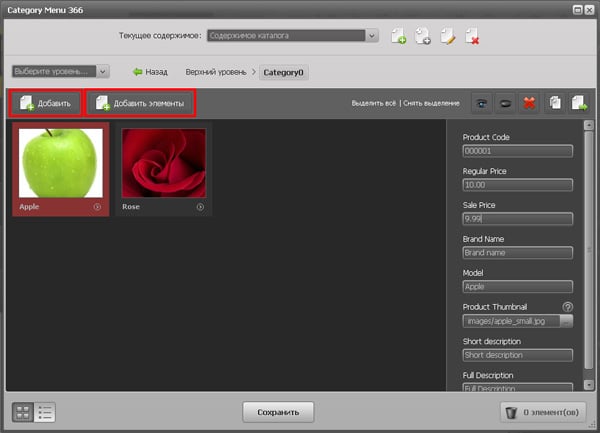Viewport: 600px width, 433px height.
Task: Click the delete content icon
Action: 471,37
